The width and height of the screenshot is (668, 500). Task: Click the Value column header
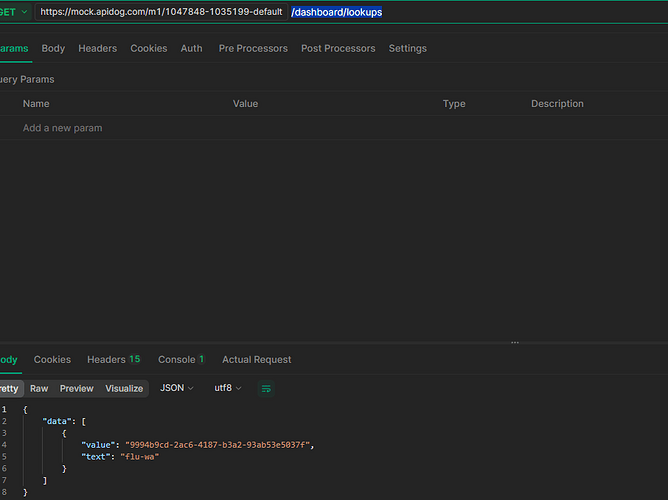245,104
